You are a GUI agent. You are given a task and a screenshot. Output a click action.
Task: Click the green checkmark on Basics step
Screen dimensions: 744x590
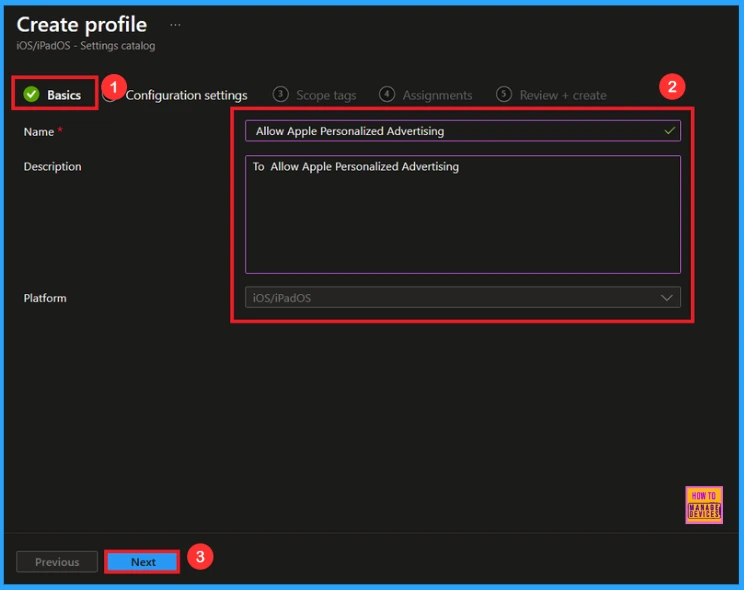31,94
